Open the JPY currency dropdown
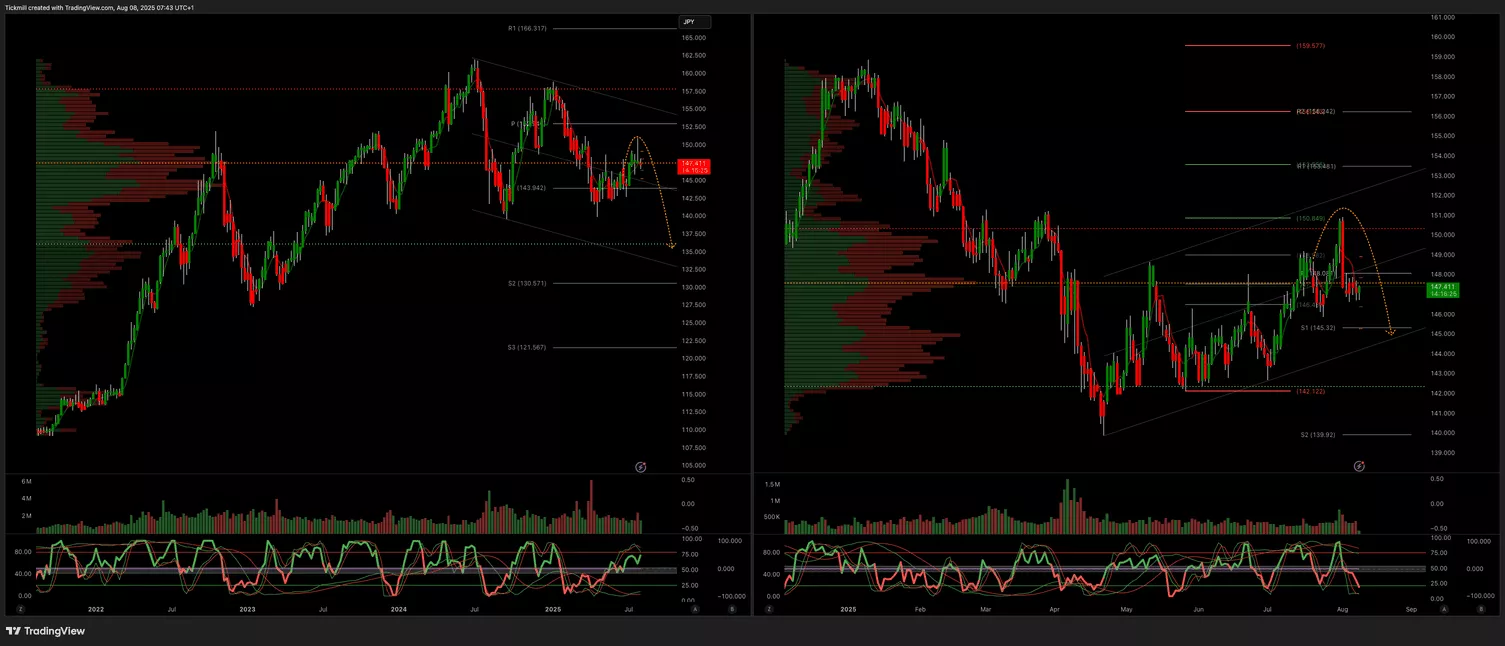Screen dimensions: 1505x646 [x=694, y=22]
